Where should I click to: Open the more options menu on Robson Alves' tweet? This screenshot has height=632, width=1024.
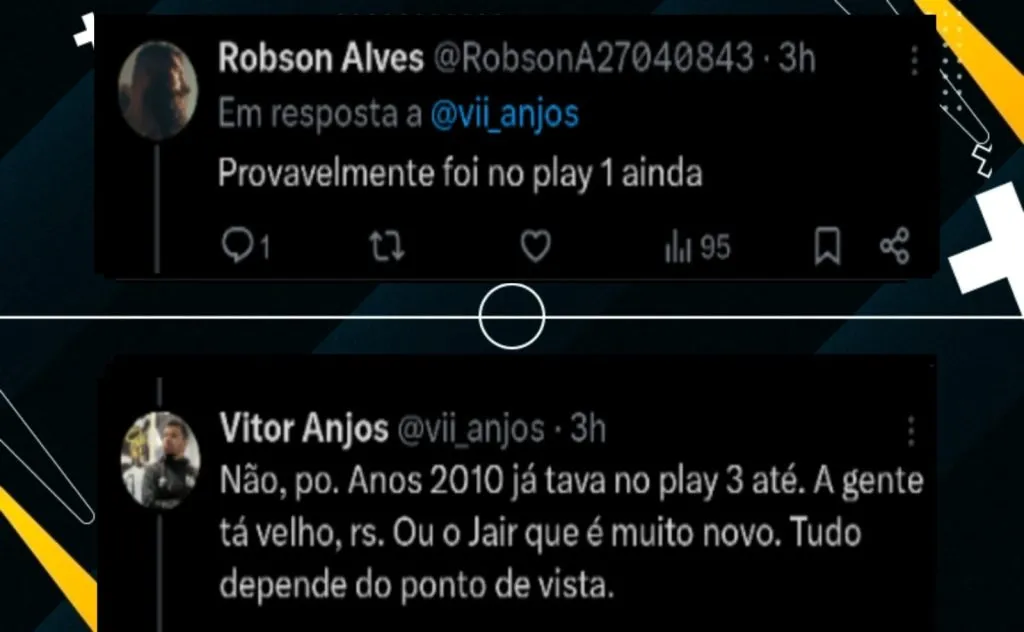[914, 61]
